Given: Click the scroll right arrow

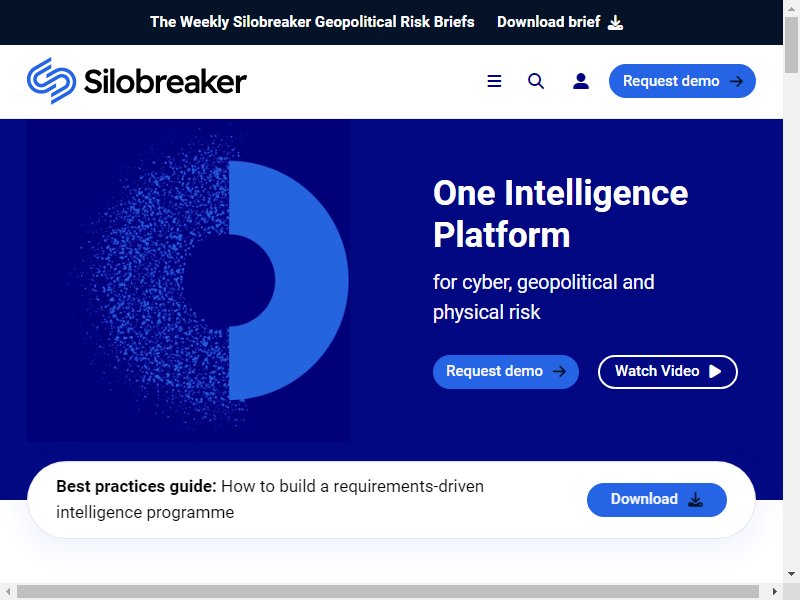Looking at the screenshot, I should tap(775, 592).
